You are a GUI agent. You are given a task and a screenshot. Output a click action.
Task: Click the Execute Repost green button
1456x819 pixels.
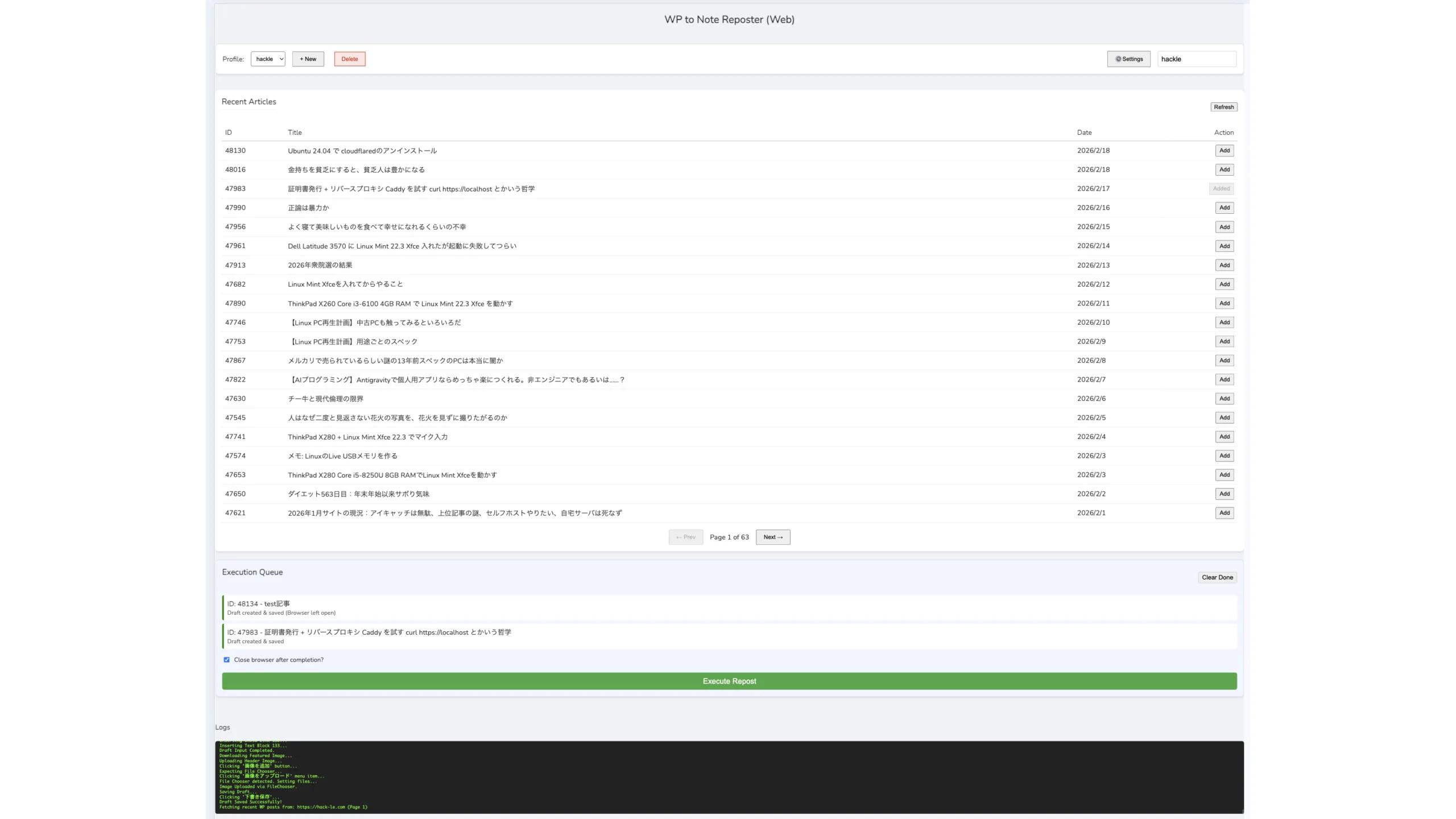[729, 681]
